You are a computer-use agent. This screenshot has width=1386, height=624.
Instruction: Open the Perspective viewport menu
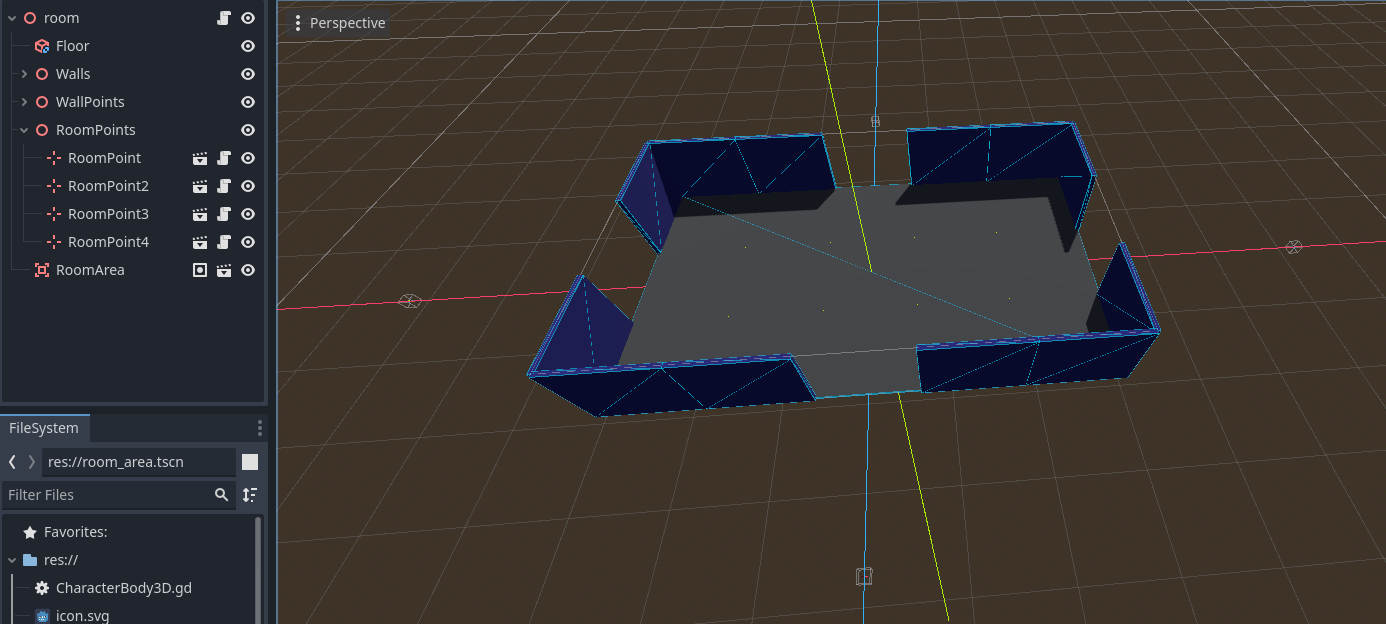(339, 23)
